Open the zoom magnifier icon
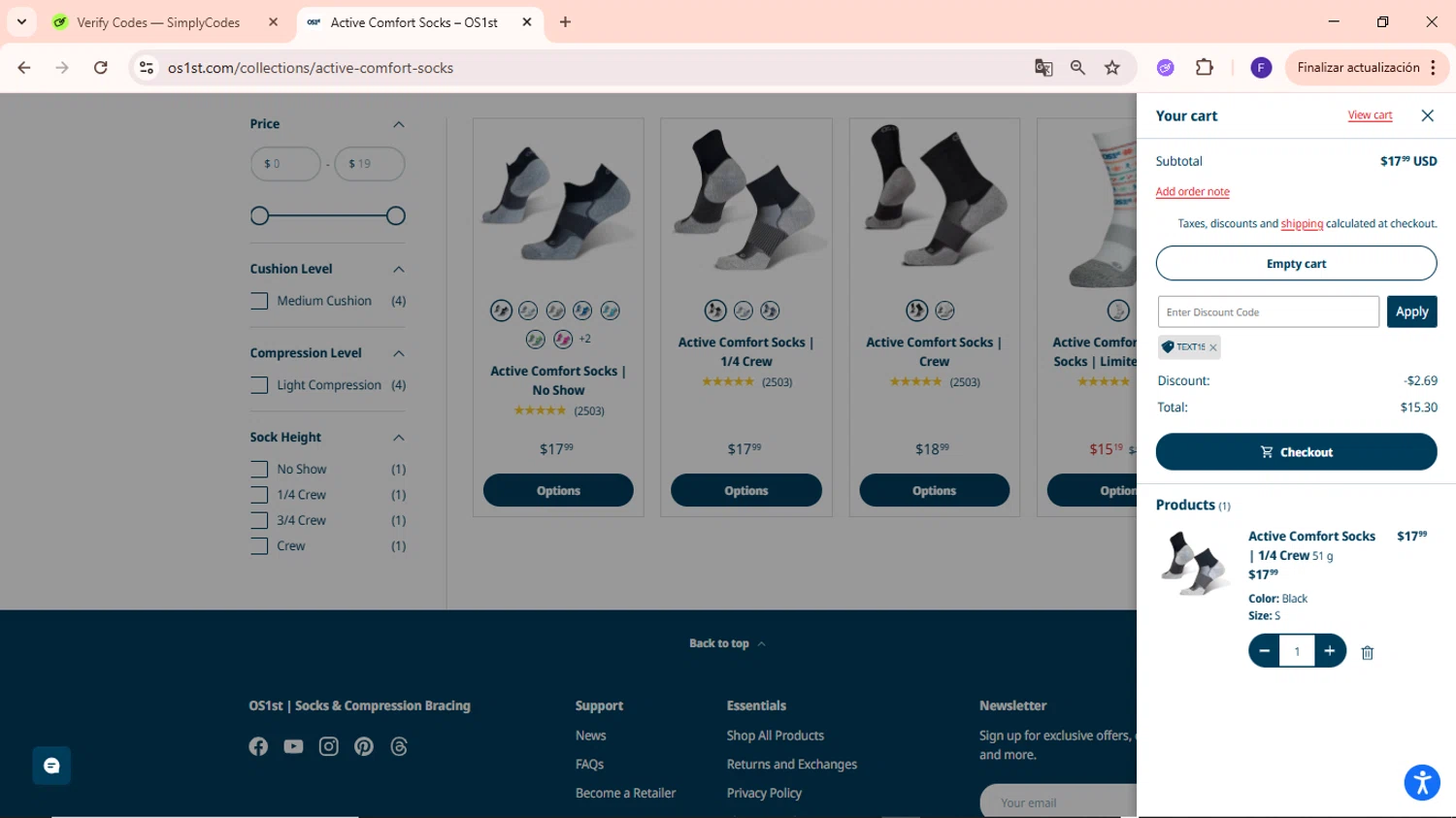 1077,68
